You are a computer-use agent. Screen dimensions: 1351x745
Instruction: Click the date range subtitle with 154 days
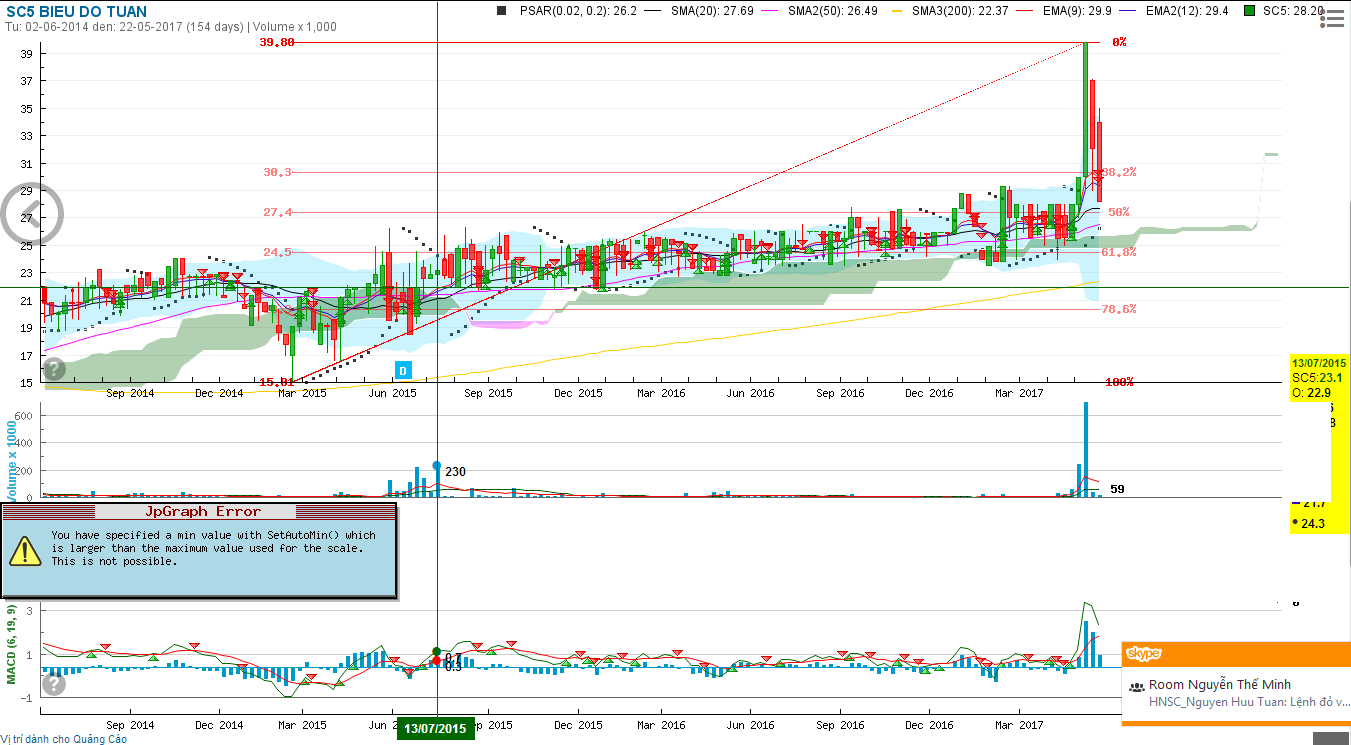pyautogui.click(x=170, y=27)
